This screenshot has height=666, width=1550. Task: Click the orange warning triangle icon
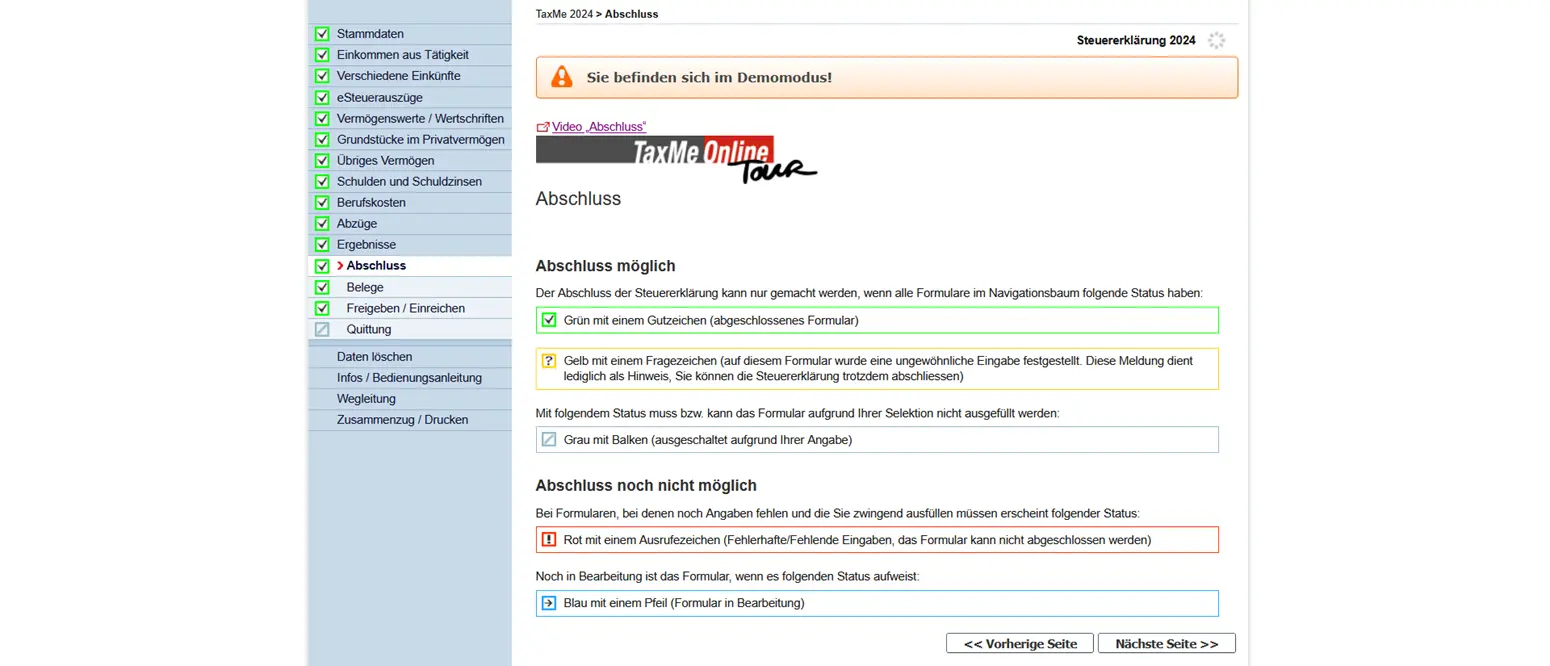pyautogui.click(x=562, y=77)
